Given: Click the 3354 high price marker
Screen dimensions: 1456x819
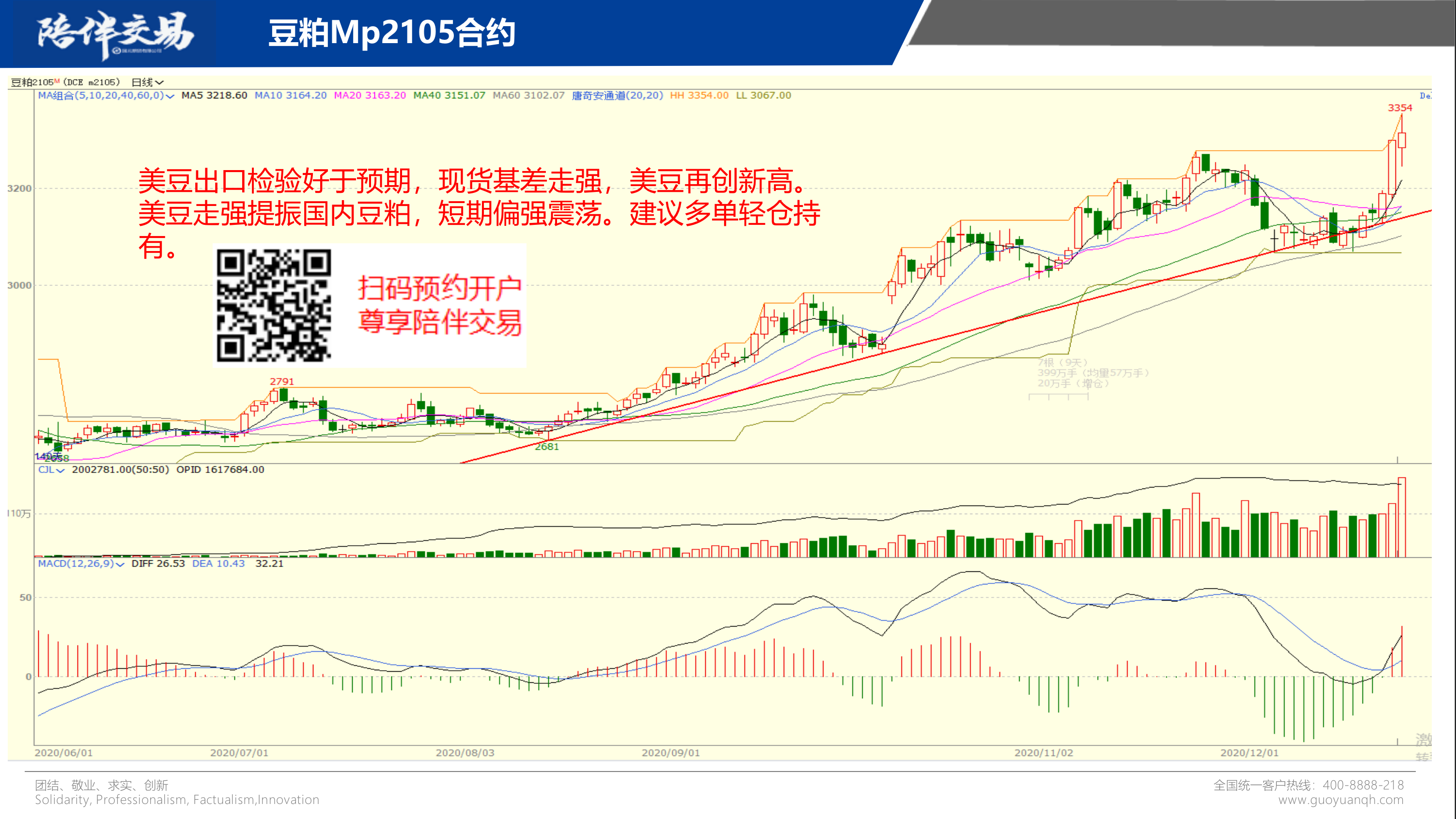Looking at the screenshot, I should [1399, 108].
